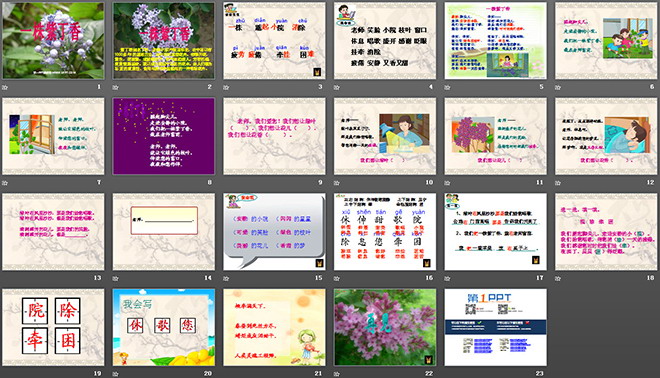
Task: Play animation star under slide 2
Action: [x=116, y=88]
